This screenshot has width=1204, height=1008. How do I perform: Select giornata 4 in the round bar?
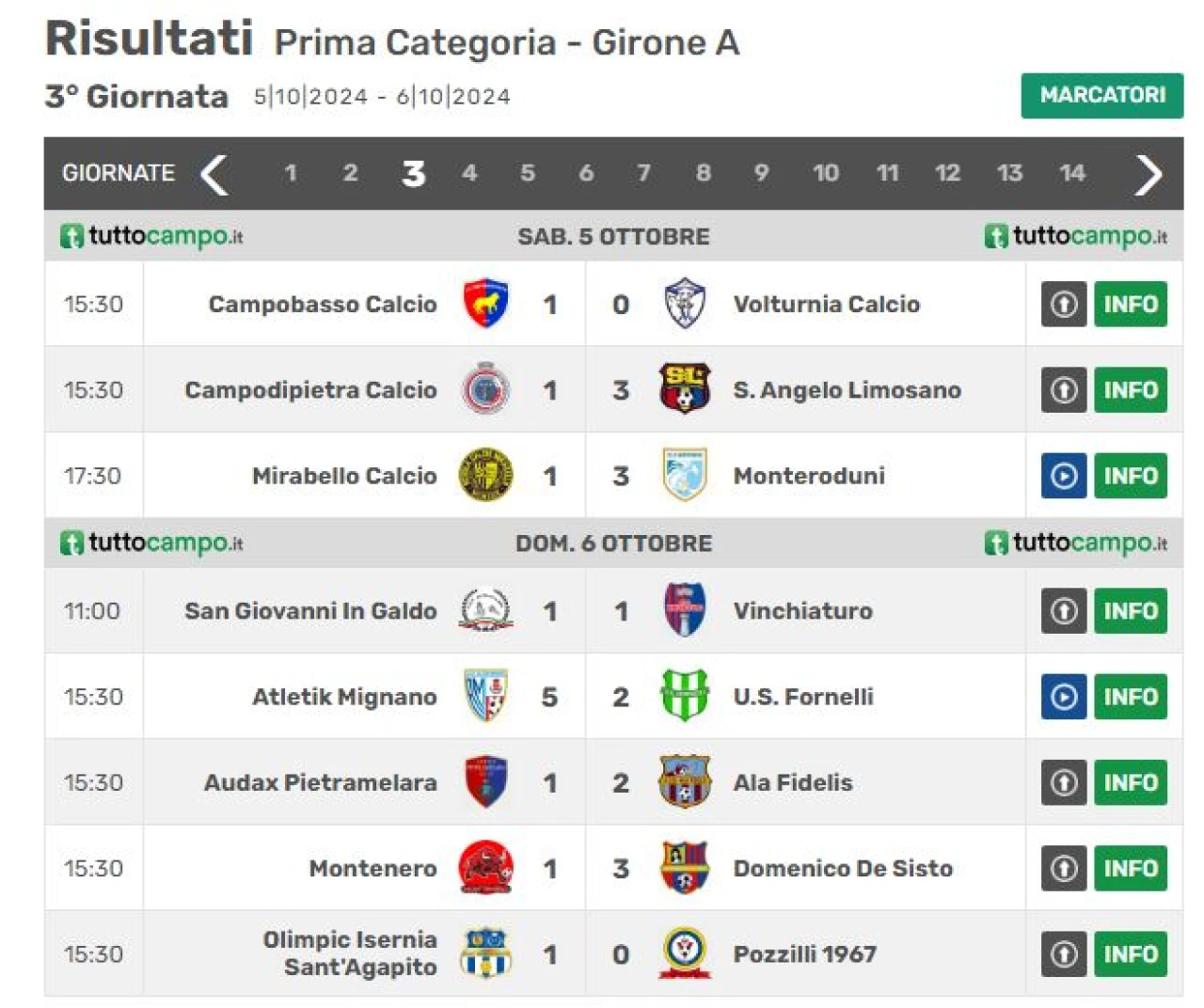coord(469,173)
